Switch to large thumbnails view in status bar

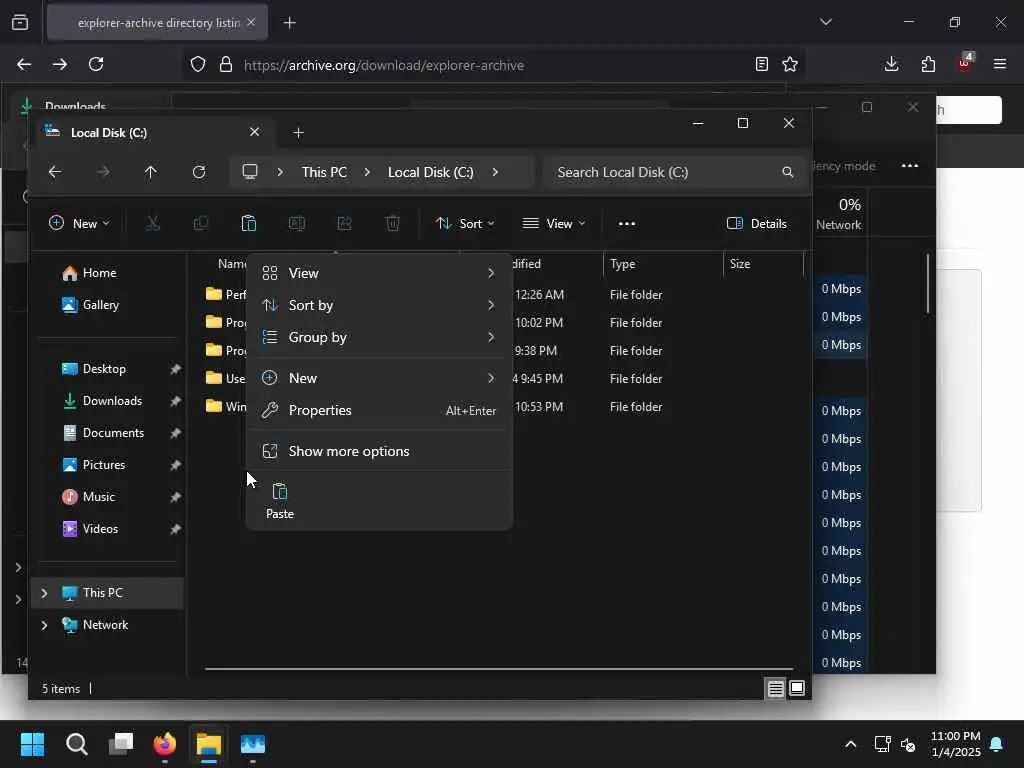click(x=797, y=688)
